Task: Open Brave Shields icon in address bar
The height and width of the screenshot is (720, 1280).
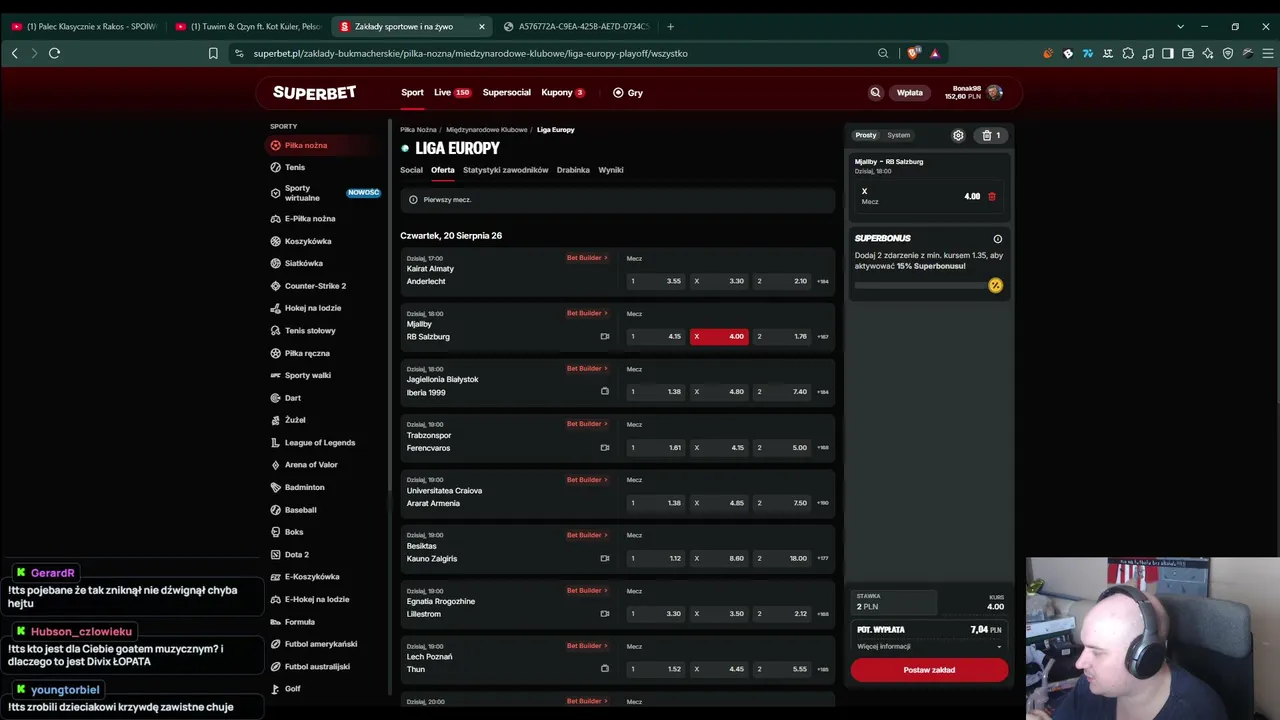Action: 913,53
